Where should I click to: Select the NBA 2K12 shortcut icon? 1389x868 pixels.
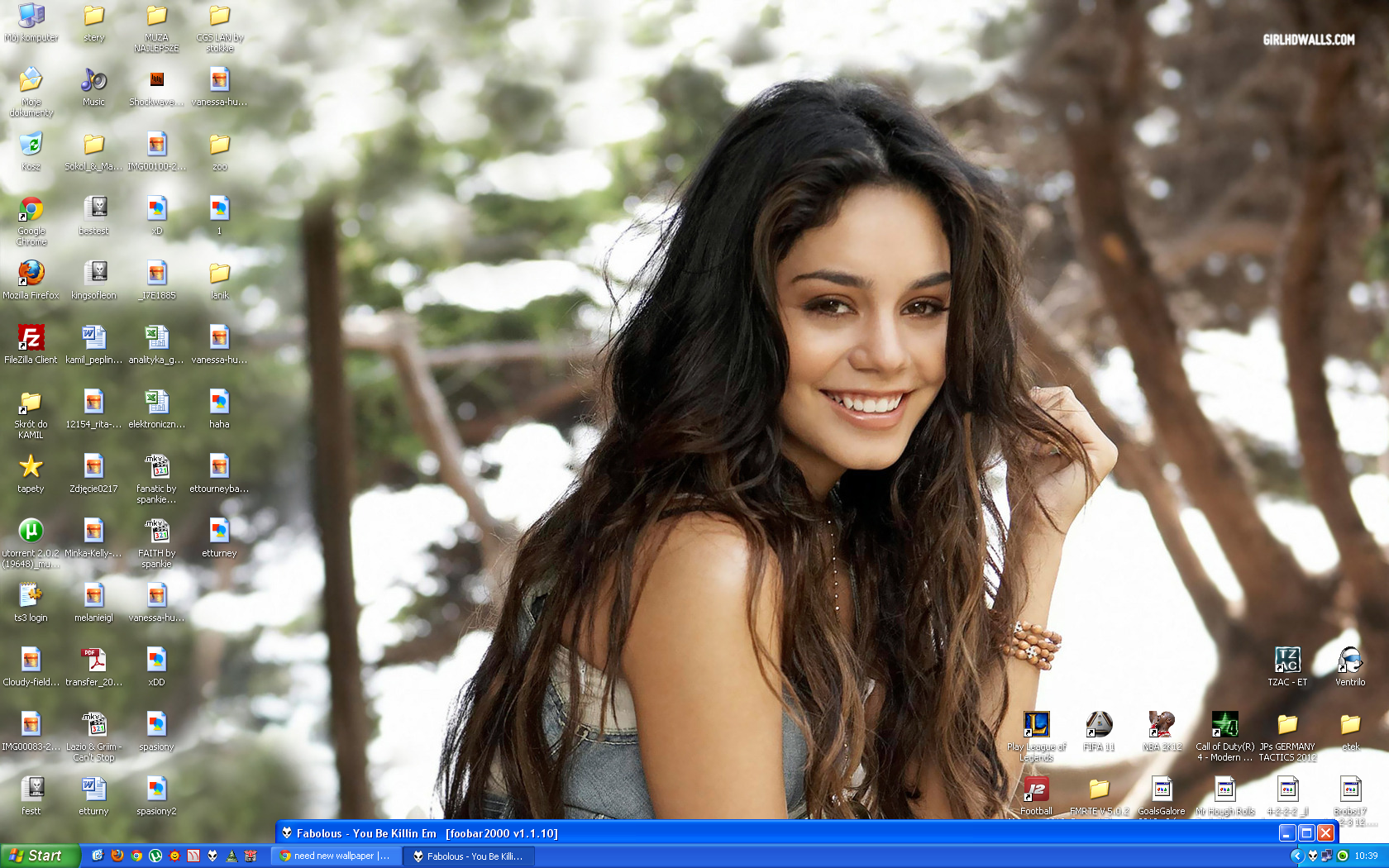(1162, 725)
